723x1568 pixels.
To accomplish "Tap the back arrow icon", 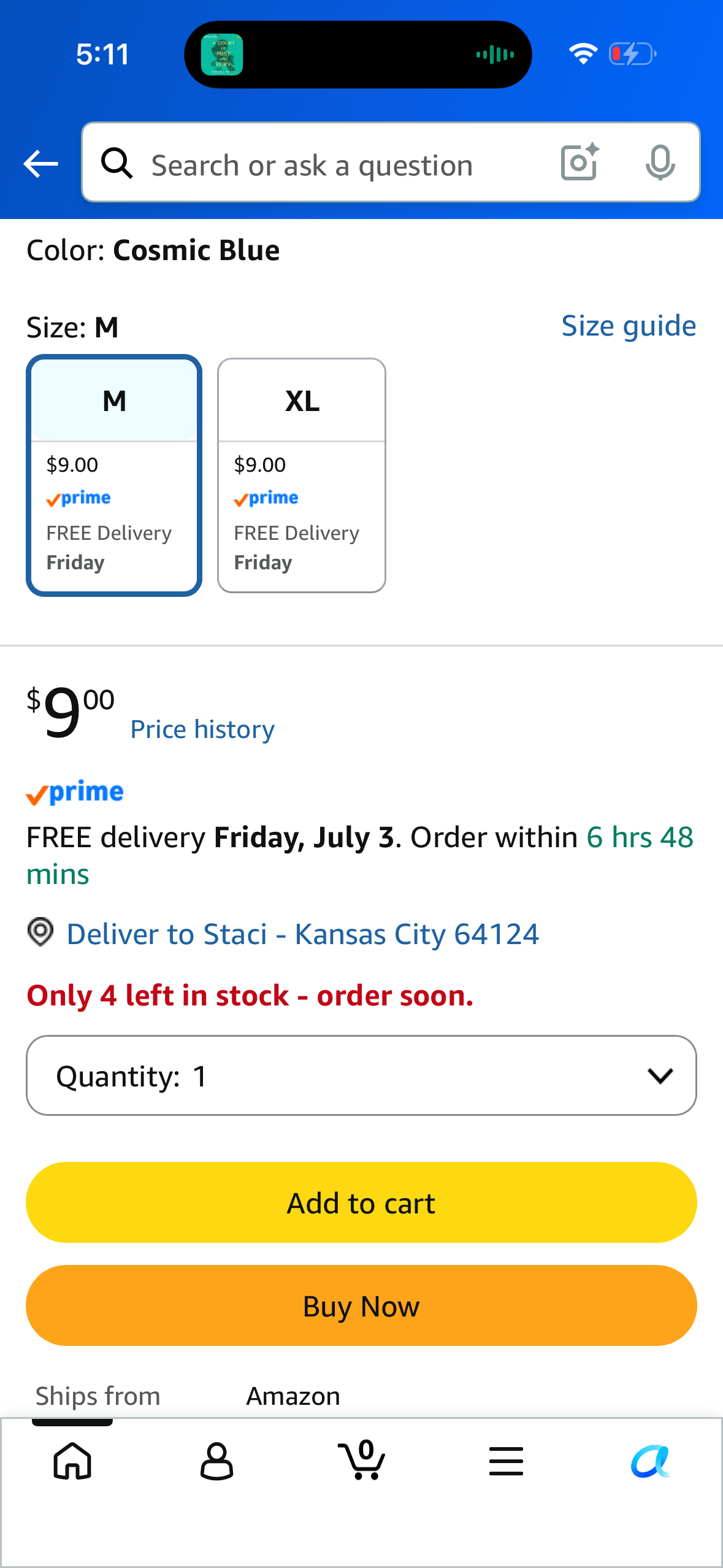I will click(40, 164).
